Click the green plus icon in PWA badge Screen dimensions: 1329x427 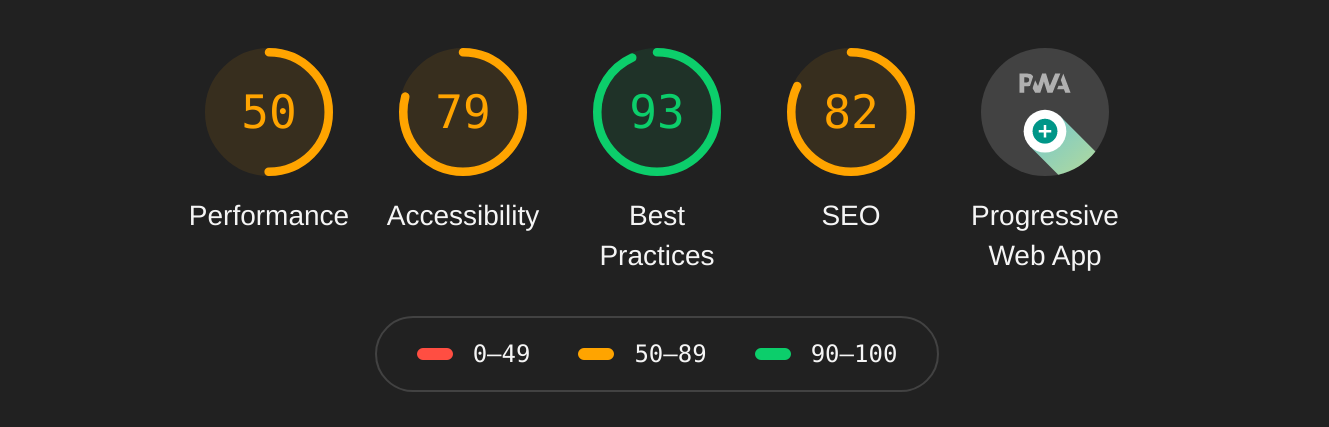click(1045, 131)
